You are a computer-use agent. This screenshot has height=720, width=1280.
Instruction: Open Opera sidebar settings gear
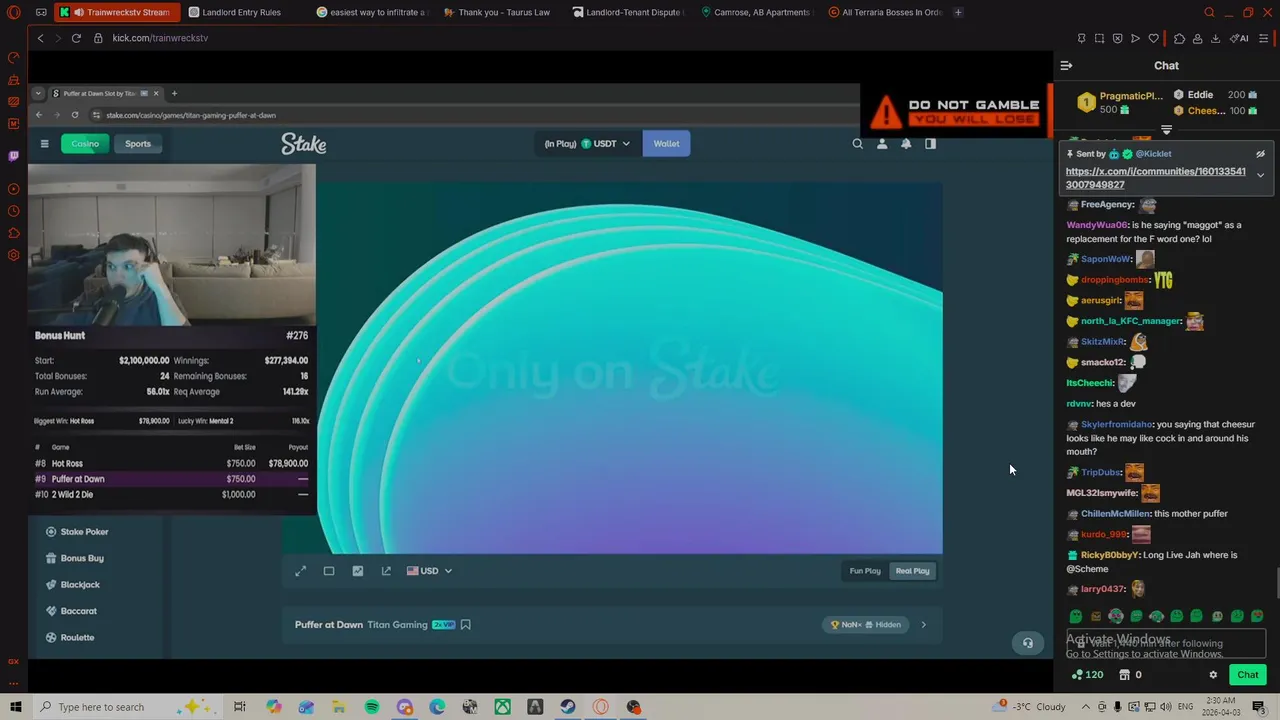[13, 255]
